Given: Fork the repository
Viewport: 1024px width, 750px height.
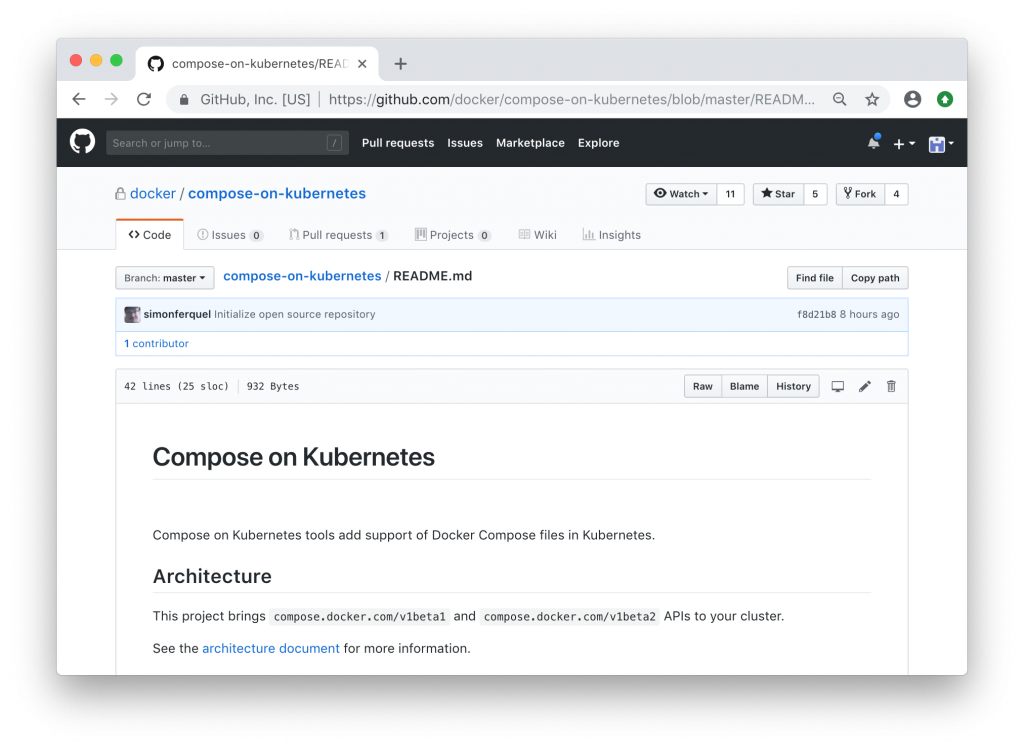Looking at the screenshot, I should 860,194.
